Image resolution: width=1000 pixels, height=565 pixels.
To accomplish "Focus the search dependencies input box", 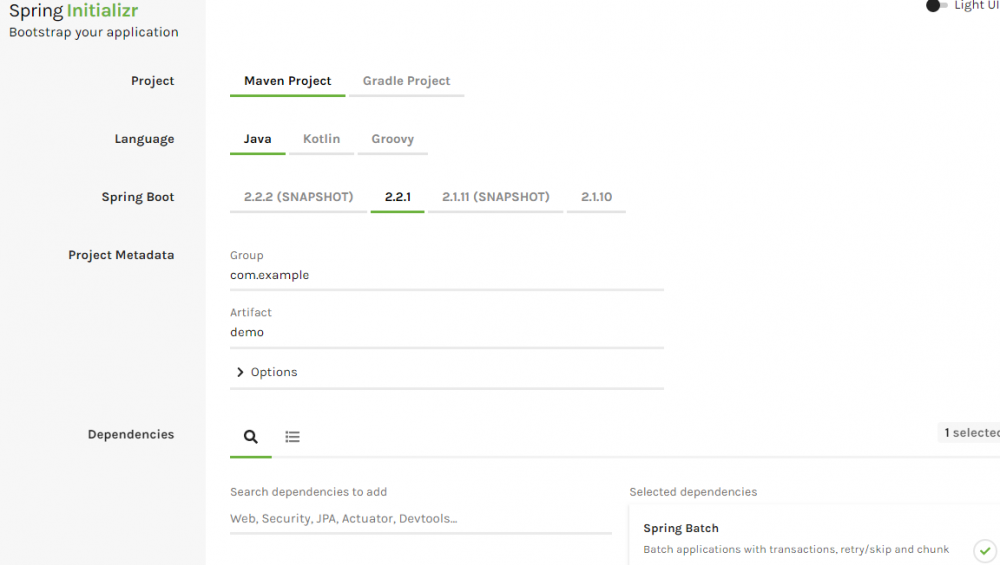I will point(420,519).
